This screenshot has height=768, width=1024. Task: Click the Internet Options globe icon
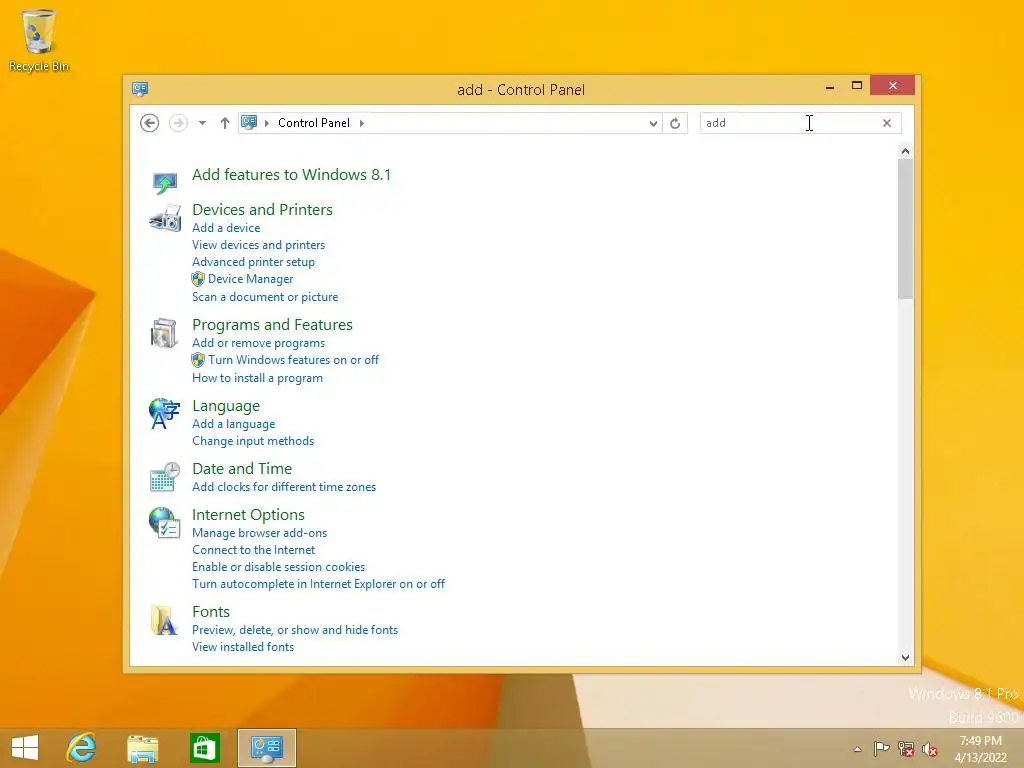coord(164,522)
